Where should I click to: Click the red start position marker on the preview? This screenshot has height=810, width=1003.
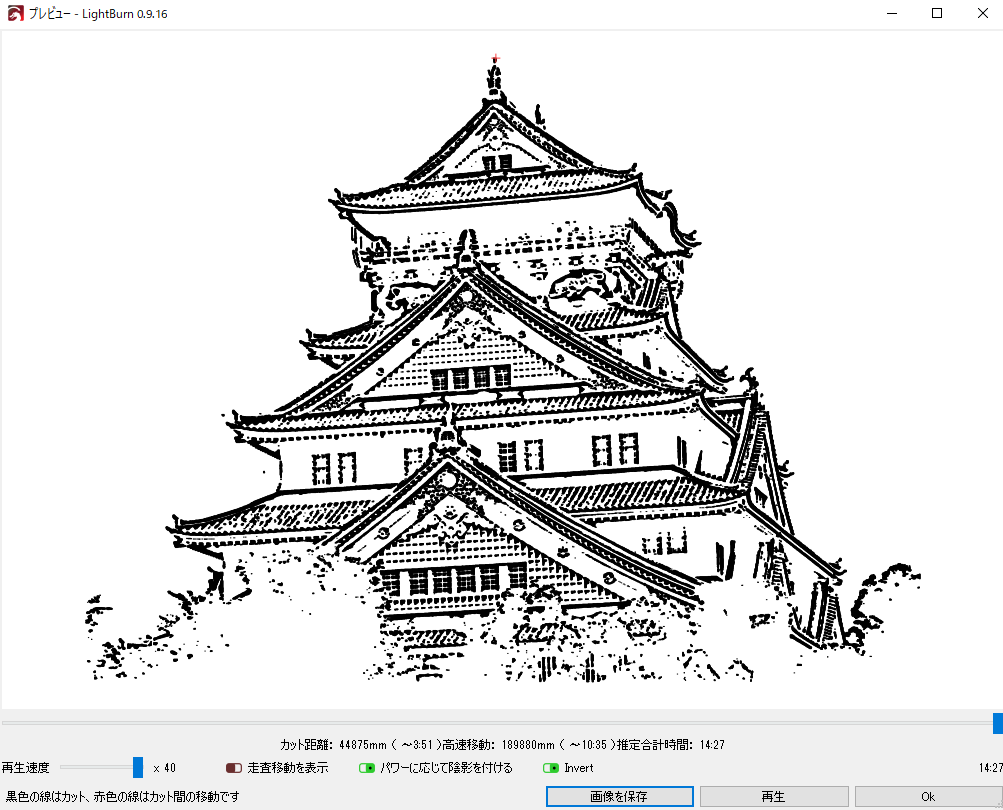pos(495,59)
